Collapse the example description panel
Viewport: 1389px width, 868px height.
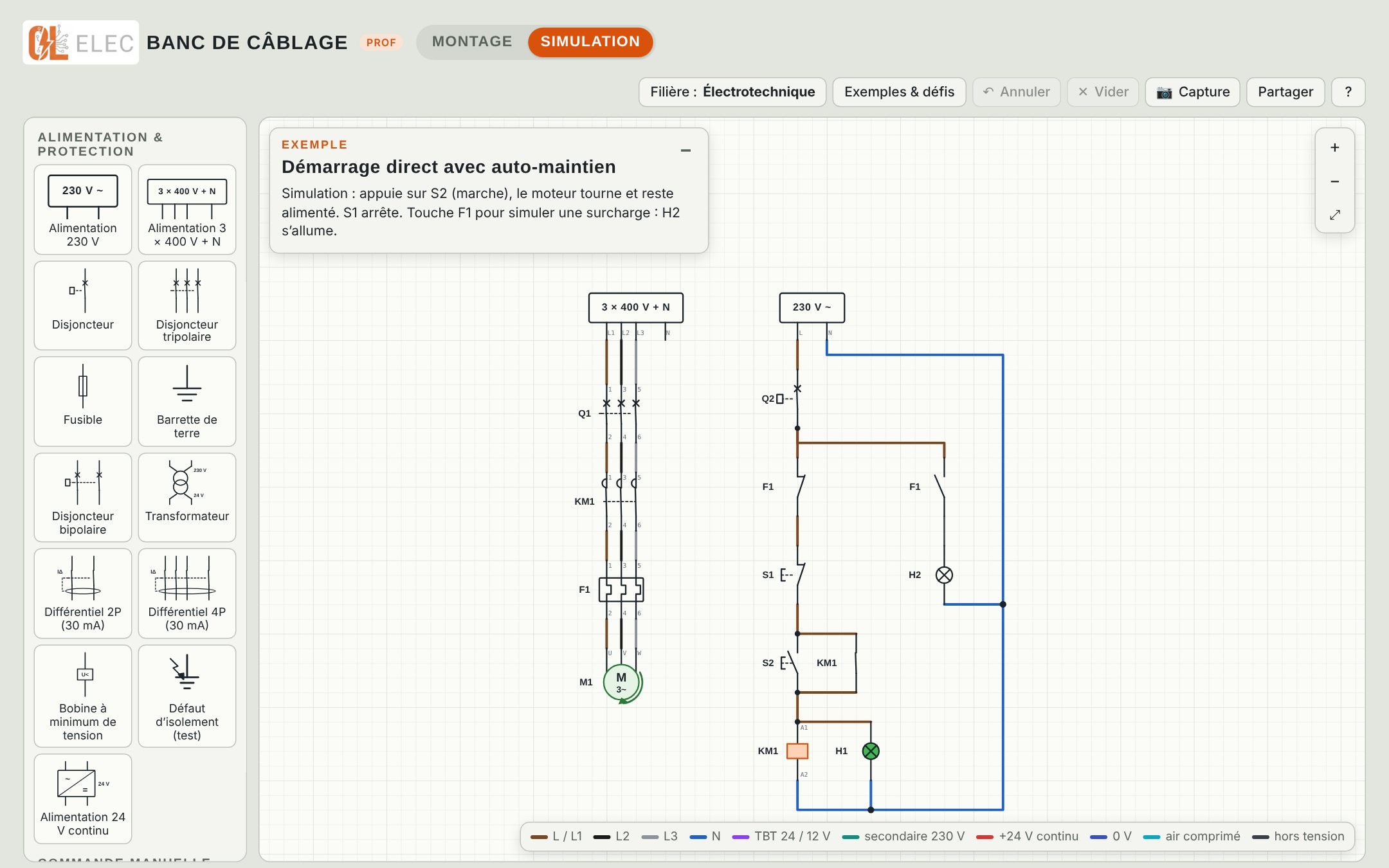[685, 150]
